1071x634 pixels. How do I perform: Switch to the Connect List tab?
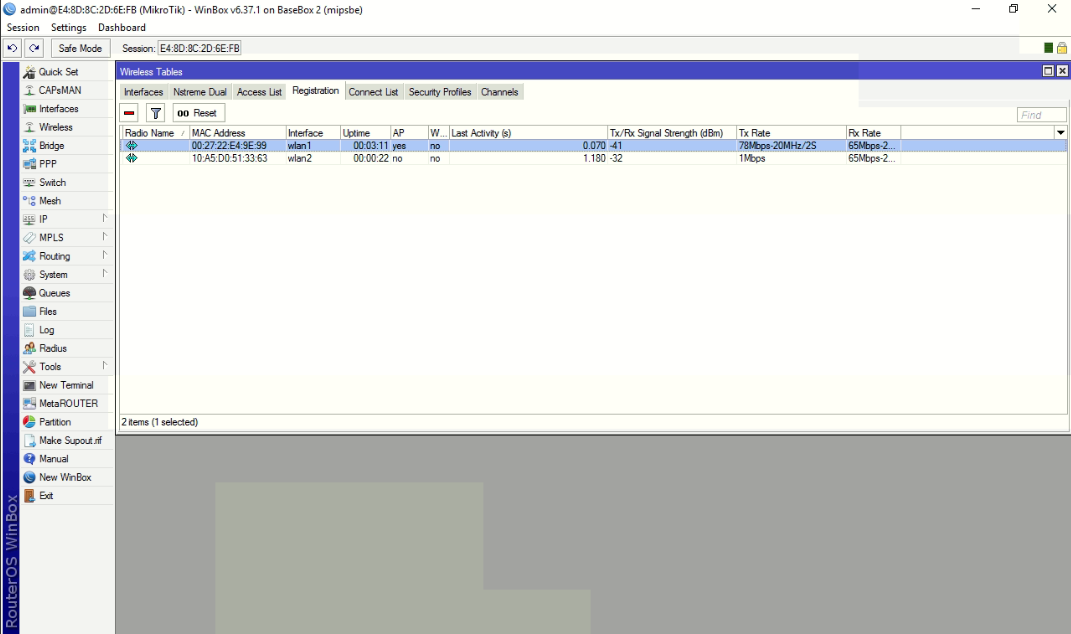[373, 92]
